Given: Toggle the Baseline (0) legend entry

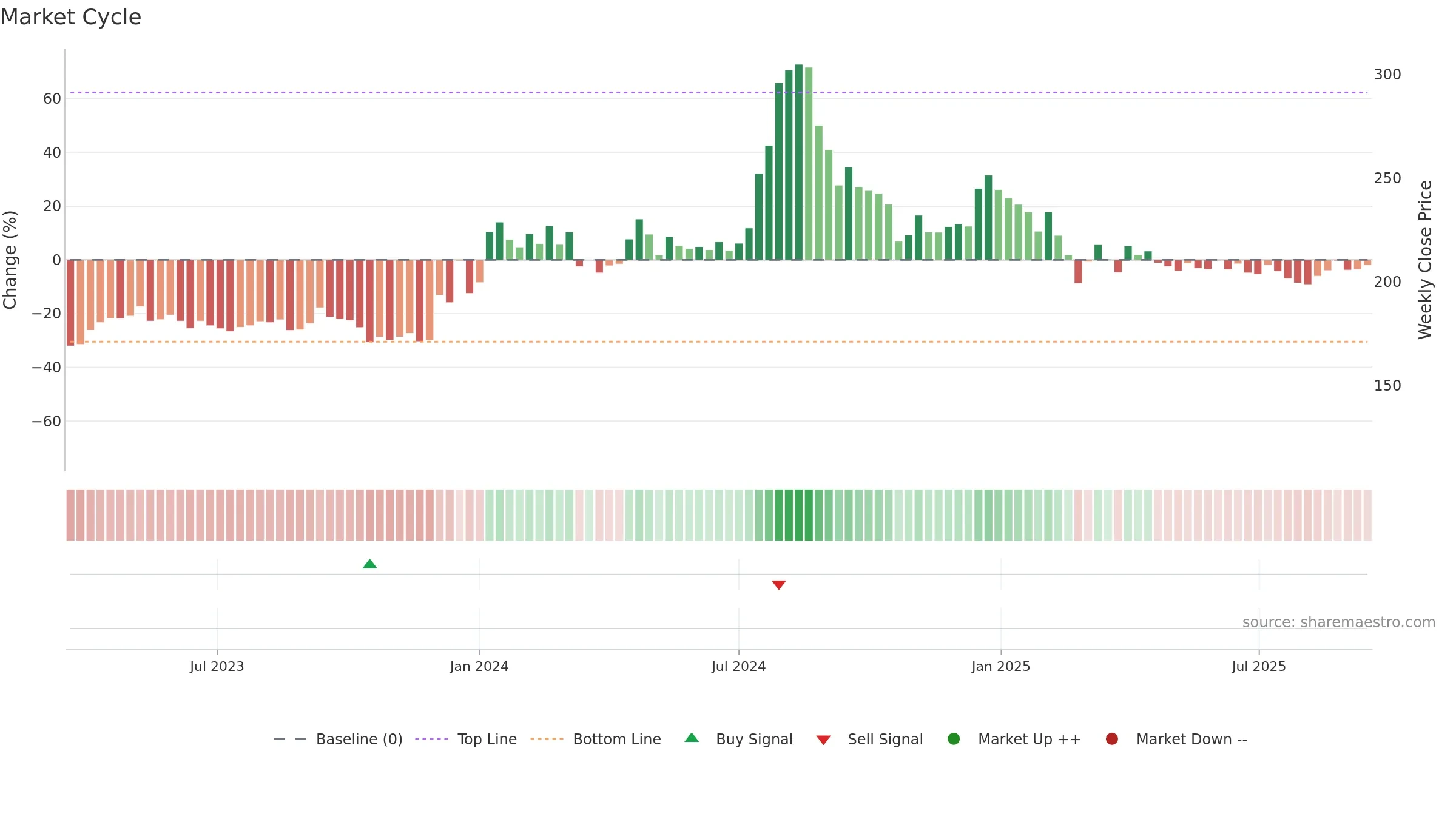Looking at the screenshot, I should (x=338, y=739).
